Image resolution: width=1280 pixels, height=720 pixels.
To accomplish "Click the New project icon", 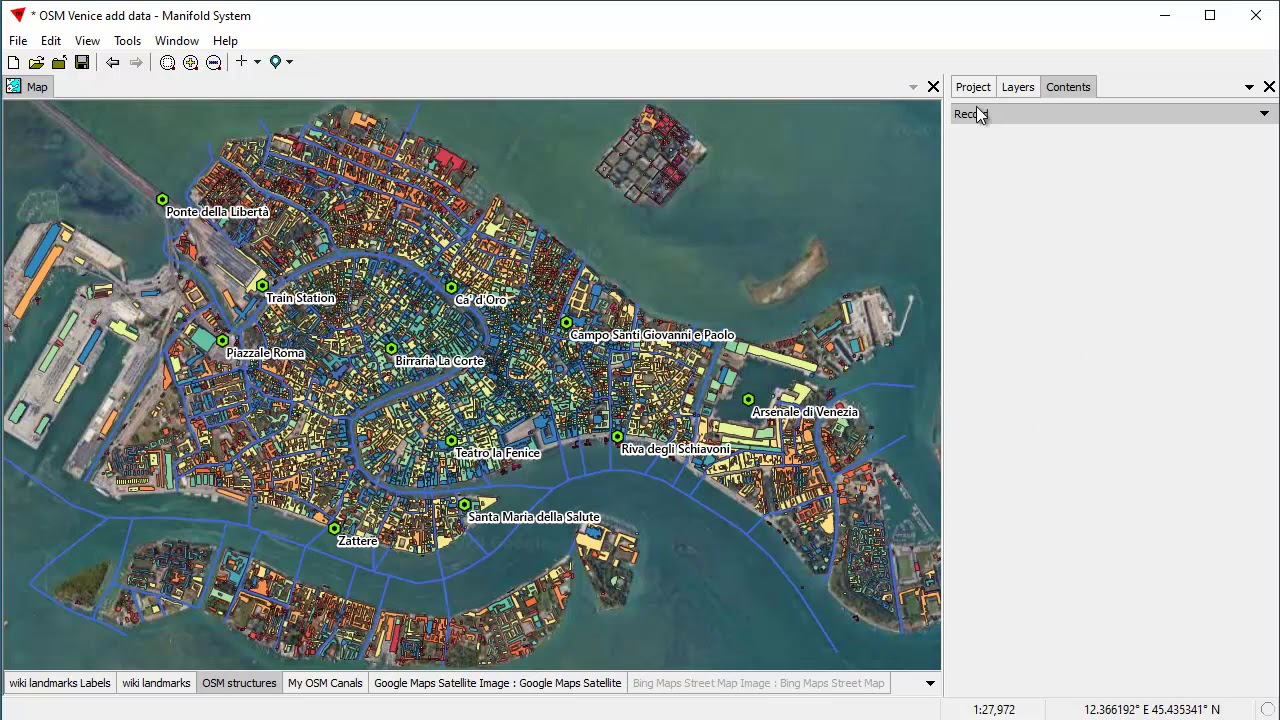I will (13, 62).
